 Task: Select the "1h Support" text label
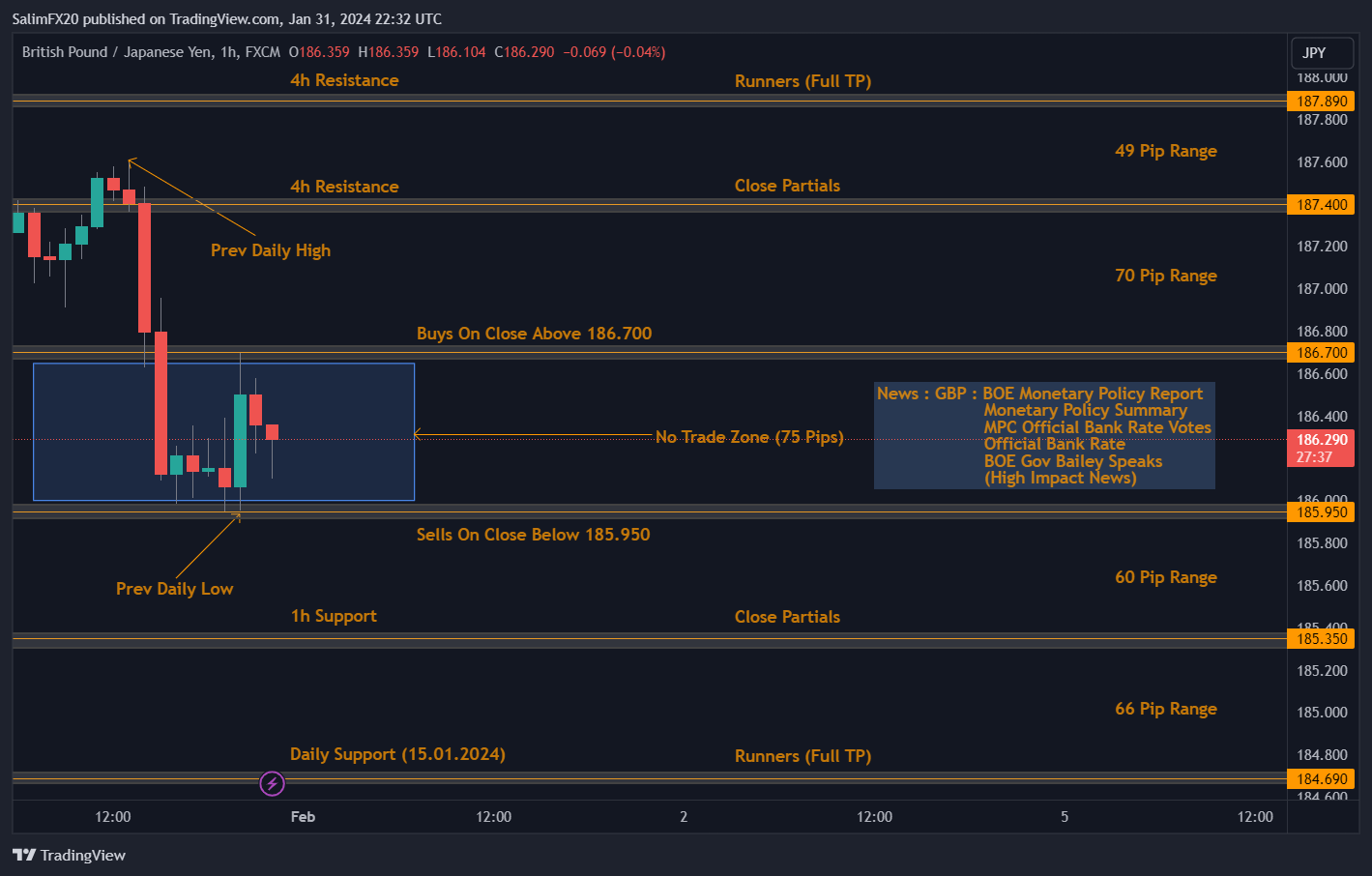pyautogui.click(x=334, y=616)
